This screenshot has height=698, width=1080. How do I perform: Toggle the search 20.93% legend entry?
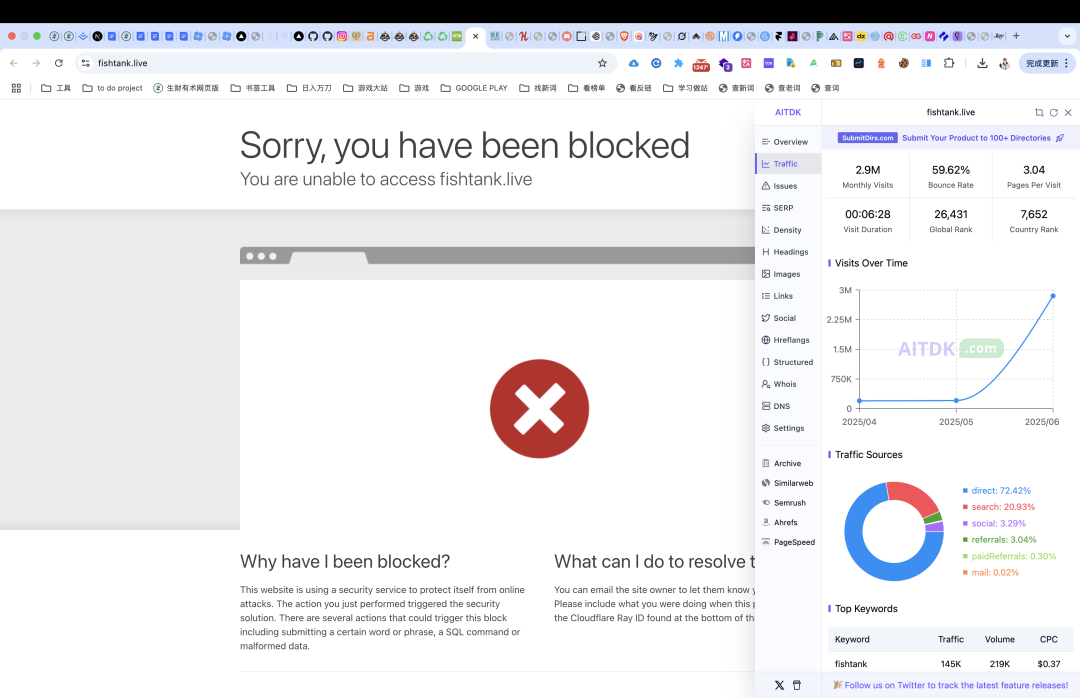pyautogui.click(x=999, y=507)
